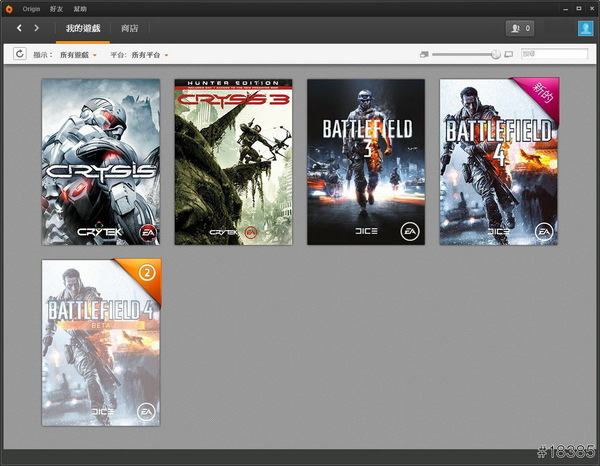
Task: Click the large thumbnail size icon
Action: pyautogui.click(x=509, y=54)
